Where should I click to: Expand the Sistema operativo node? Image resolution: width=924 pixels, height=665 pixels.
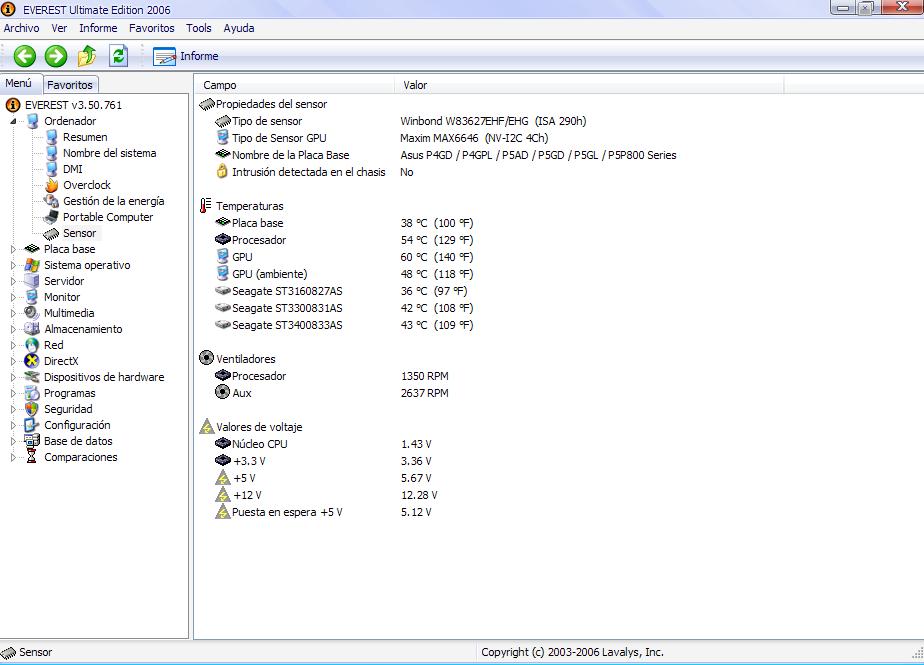coord(13,265)
